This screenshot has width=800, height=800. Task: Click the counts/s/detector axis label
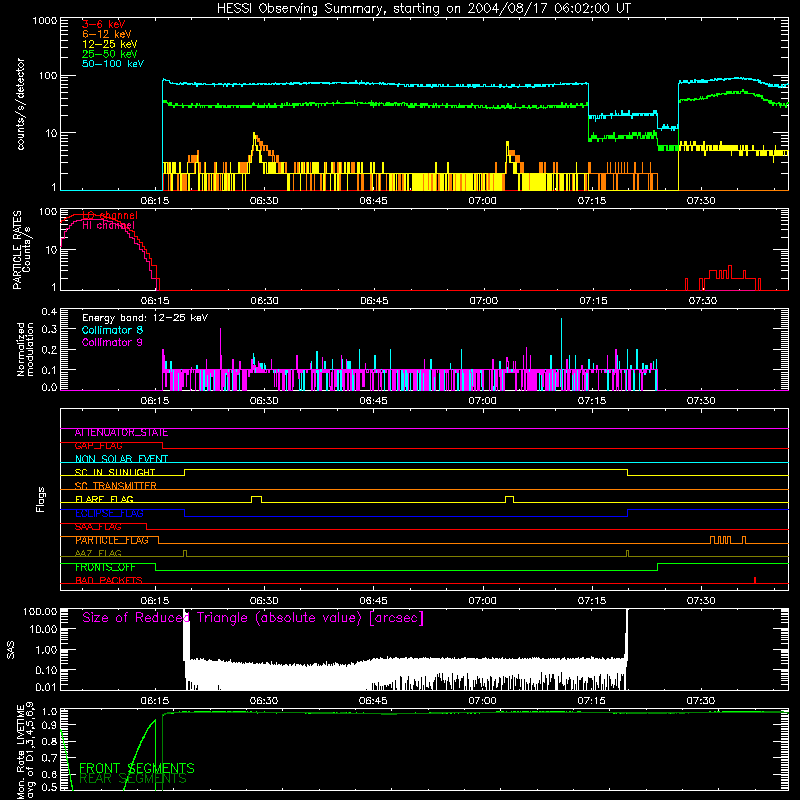[x=20, y=104]
